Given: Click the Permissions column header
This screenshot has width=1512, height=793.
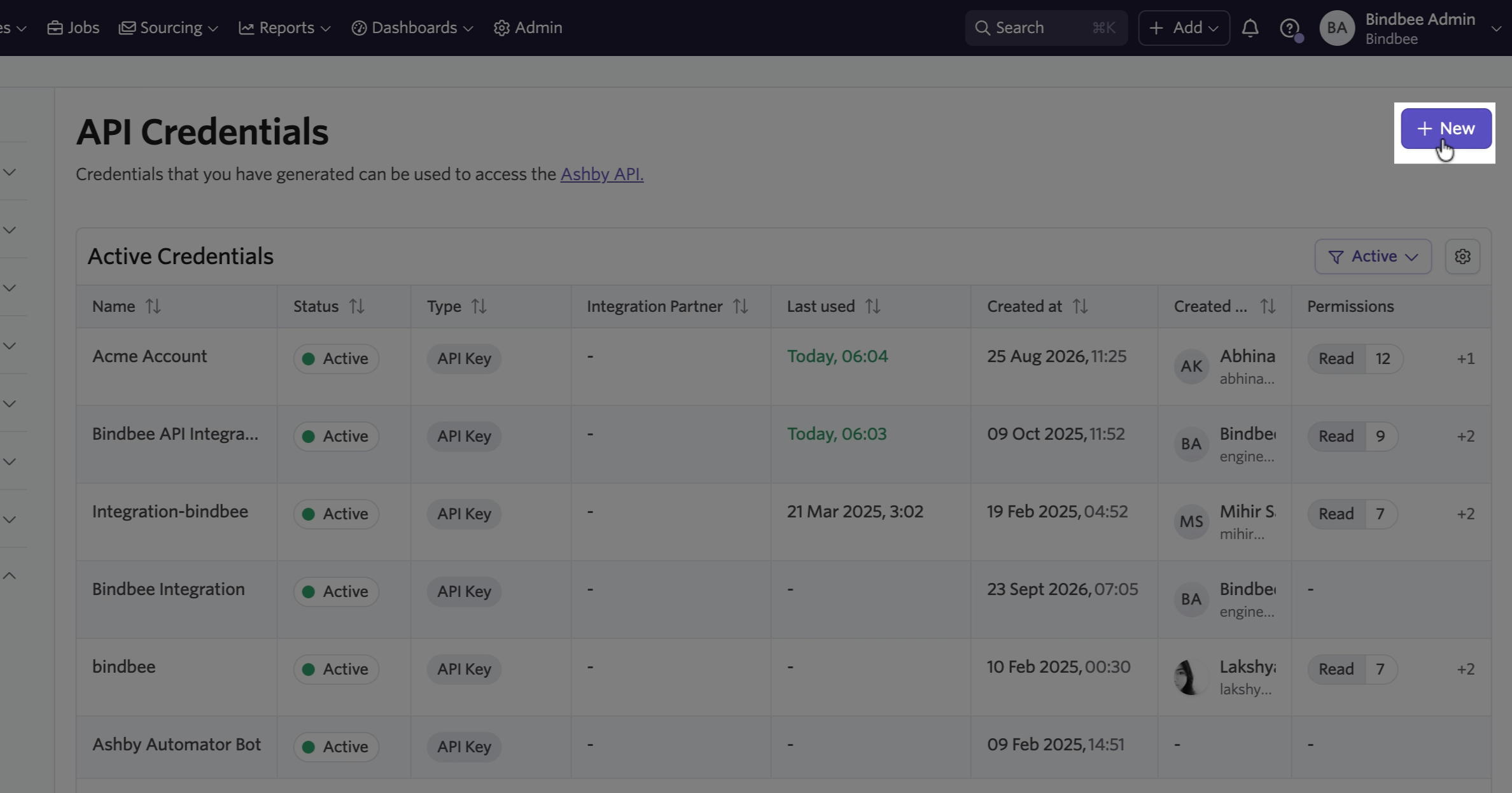Looking at the screenshot, I should (1350, 306).
